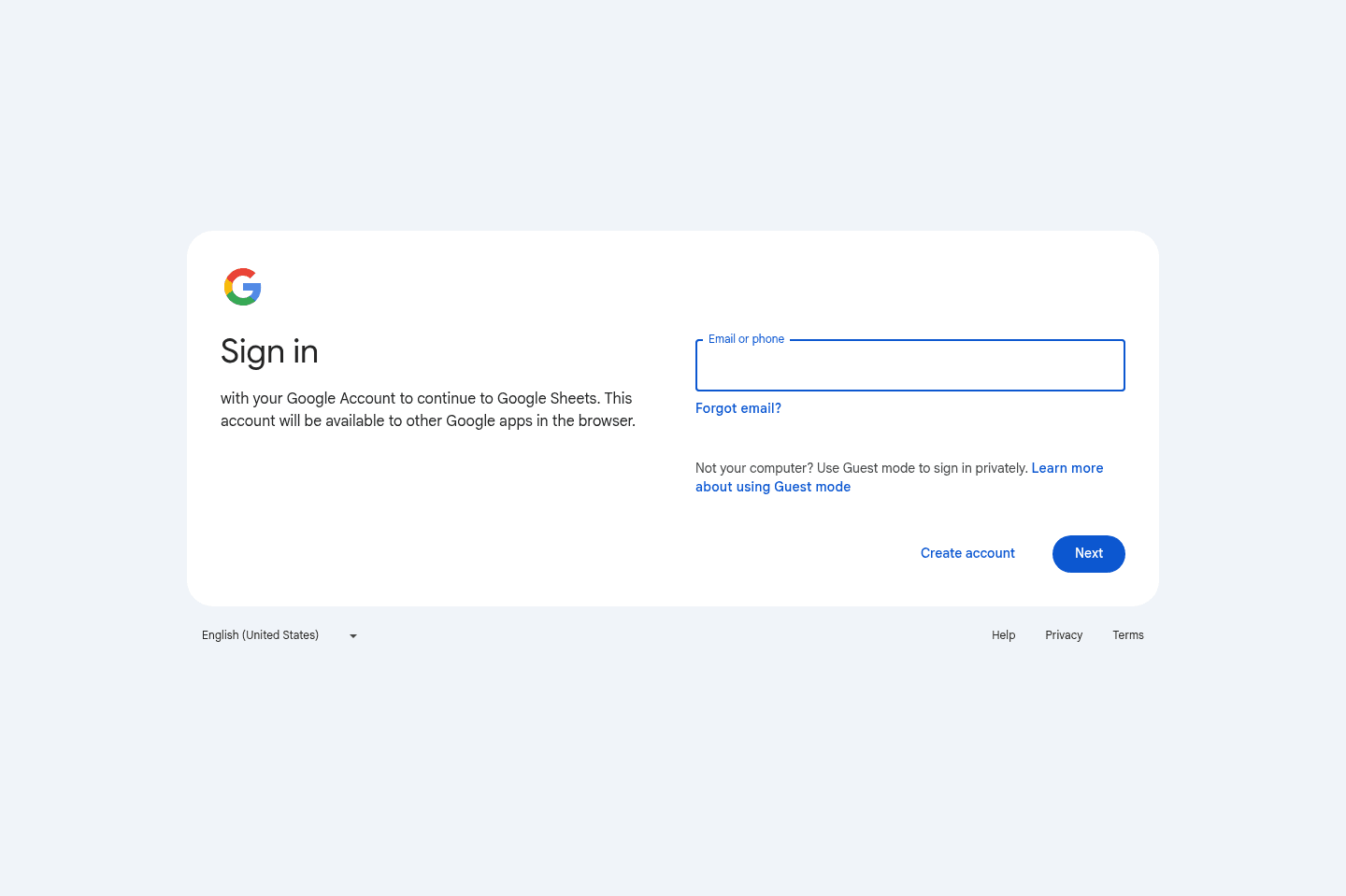Select English (United States) language text
This screenshot has height=896, width=1346.
[x=260, y=635]
